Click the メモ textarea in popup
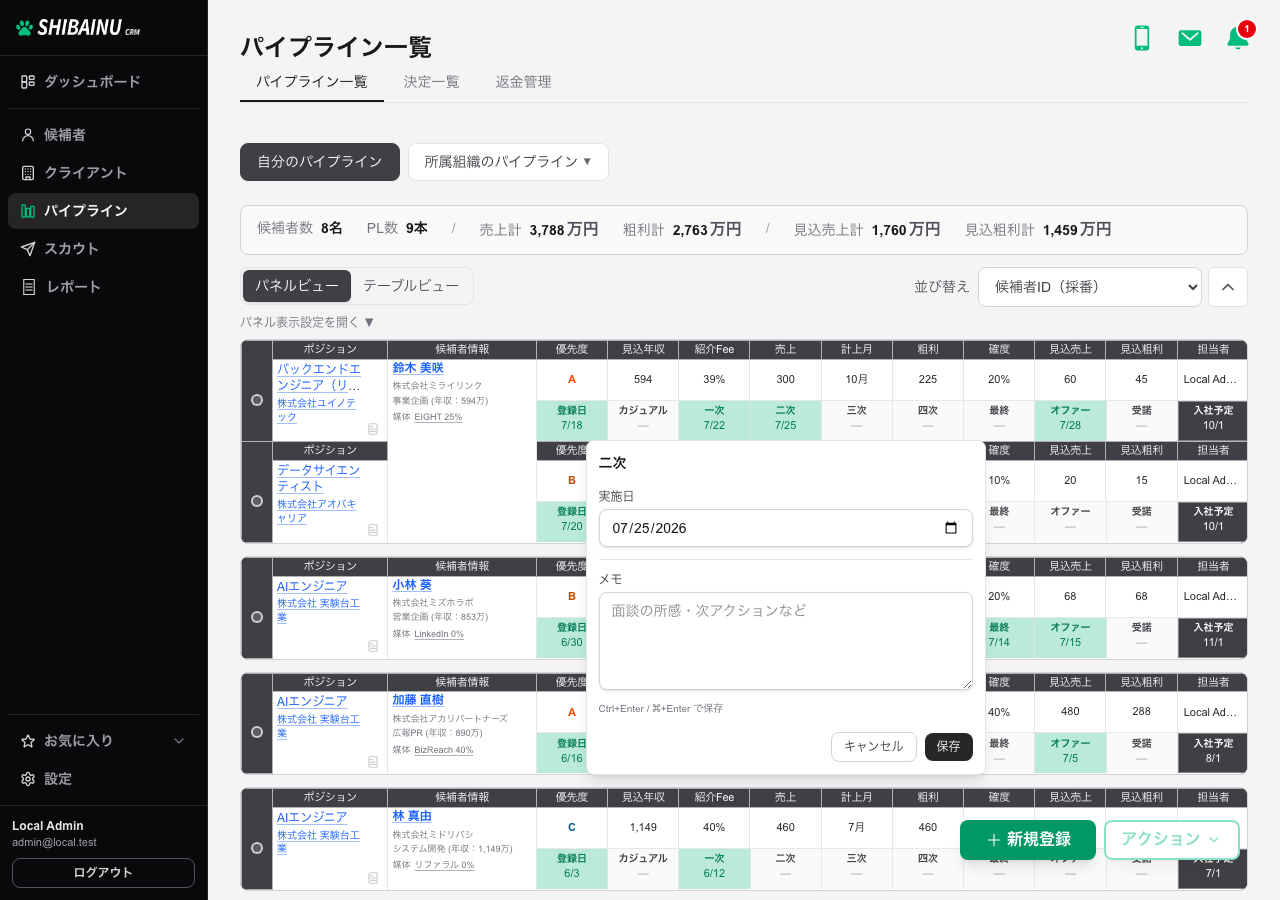Screen dimensions: 1280x900 786,641
